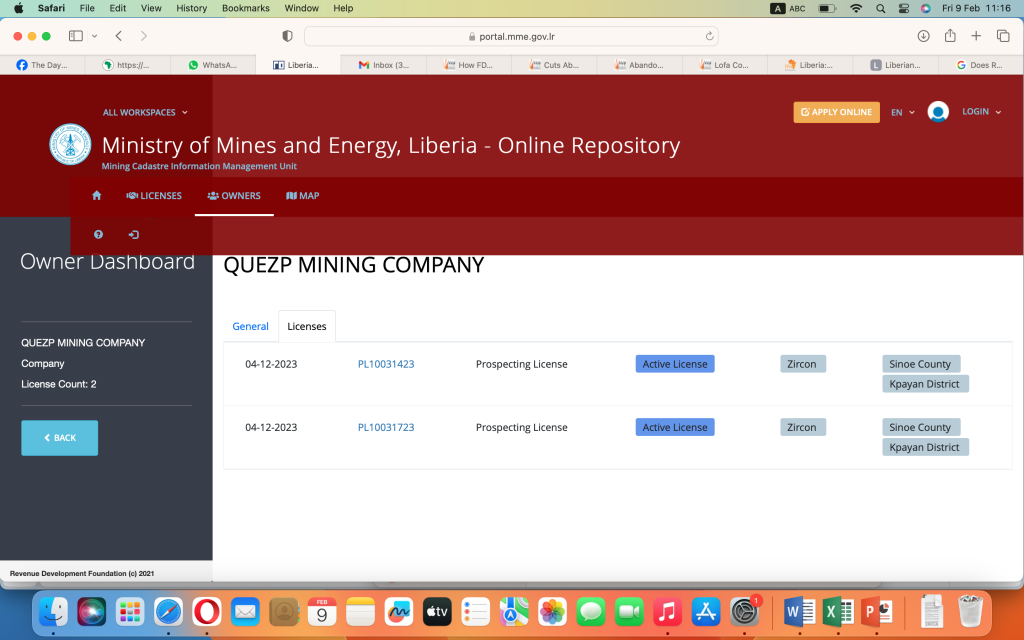Click the Safari address bar
The width and height of the screenshot is (1024, 640).
[x=510, y=36]
